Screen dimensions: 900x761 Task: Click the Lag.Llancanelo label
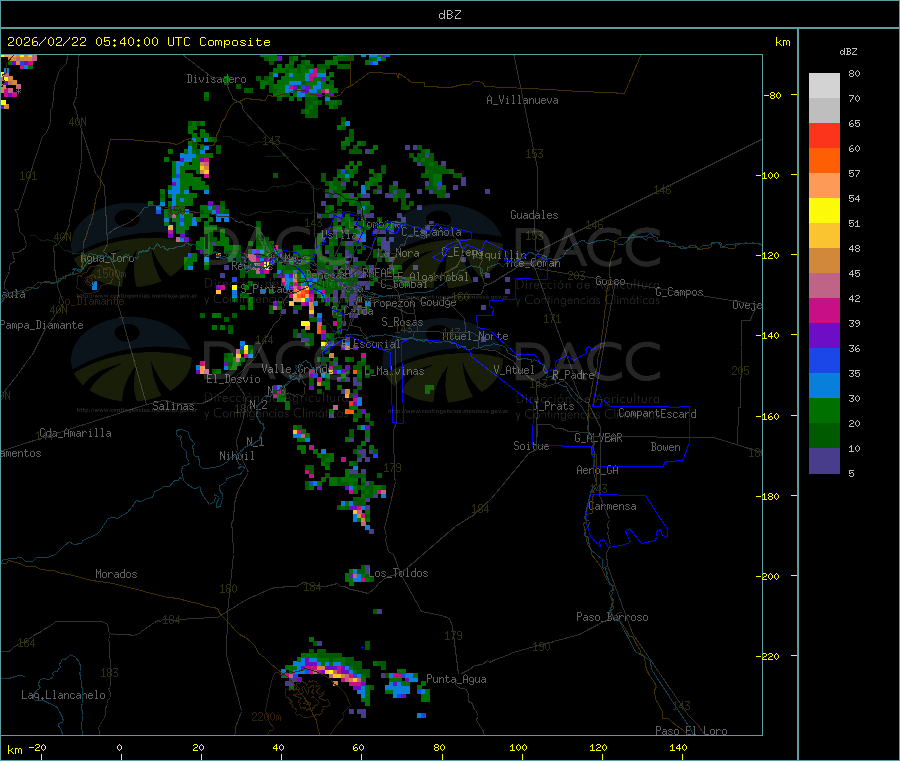point(64,695)
